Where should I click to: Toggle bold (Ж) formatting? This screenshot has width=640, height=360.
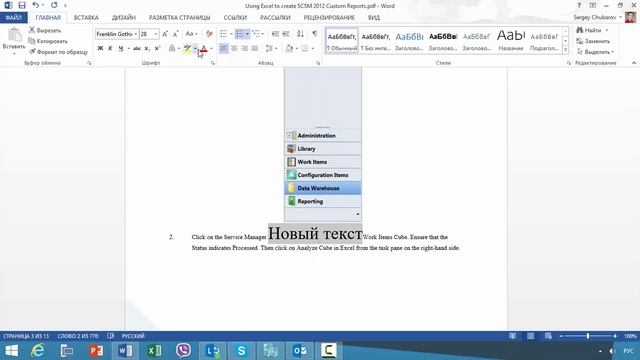pyautogui.click(x=100, y=48)
